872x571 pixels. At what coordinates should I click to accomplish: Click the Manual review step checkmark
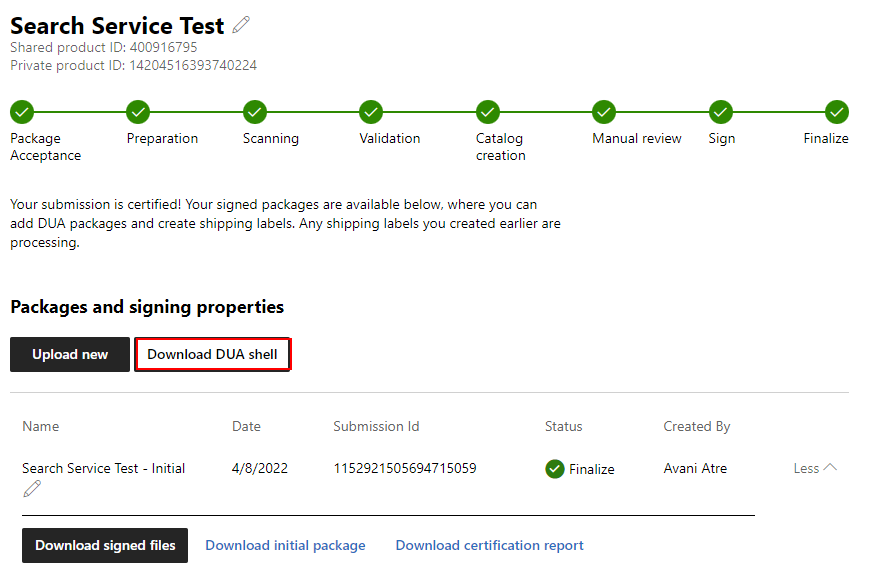[603, 112]
